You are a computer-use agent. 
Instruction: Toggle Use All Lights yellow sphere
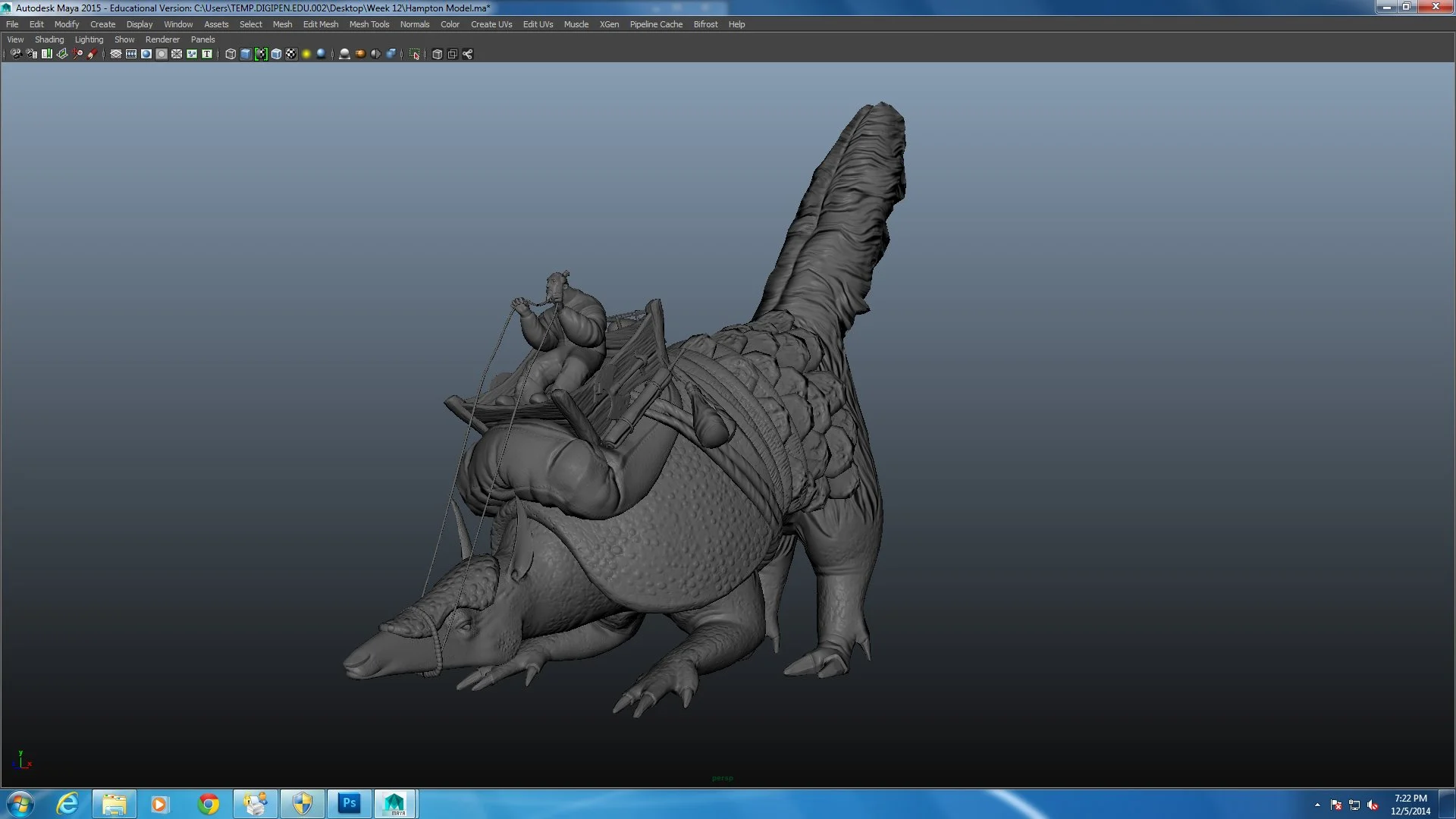coord(306,54)
